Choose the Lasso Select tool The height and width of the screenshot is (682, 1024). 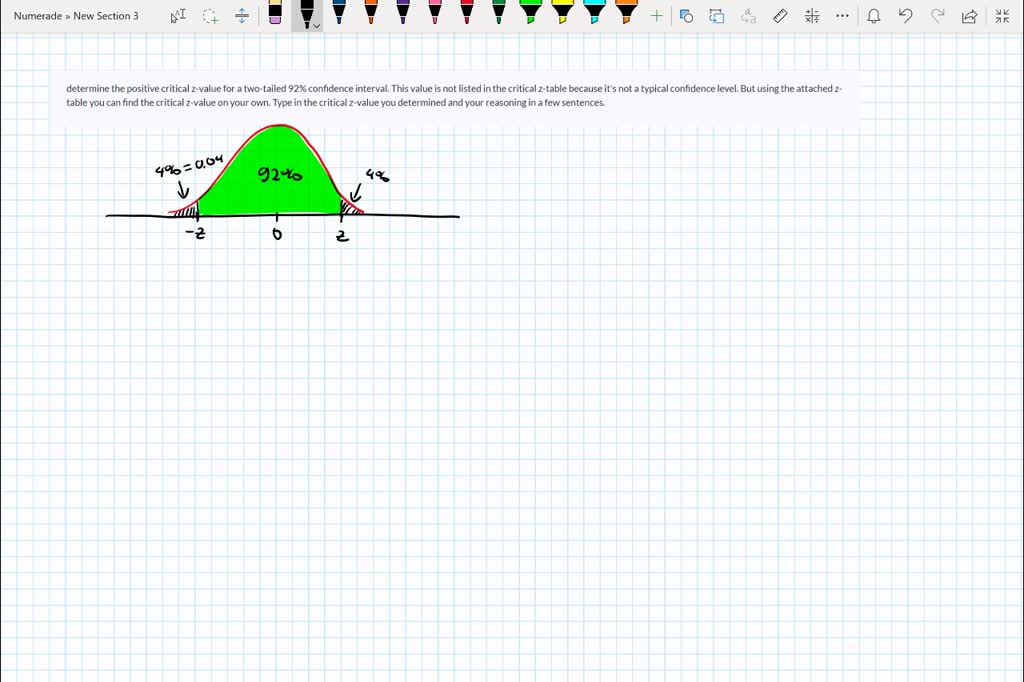[x=210, y=16]
